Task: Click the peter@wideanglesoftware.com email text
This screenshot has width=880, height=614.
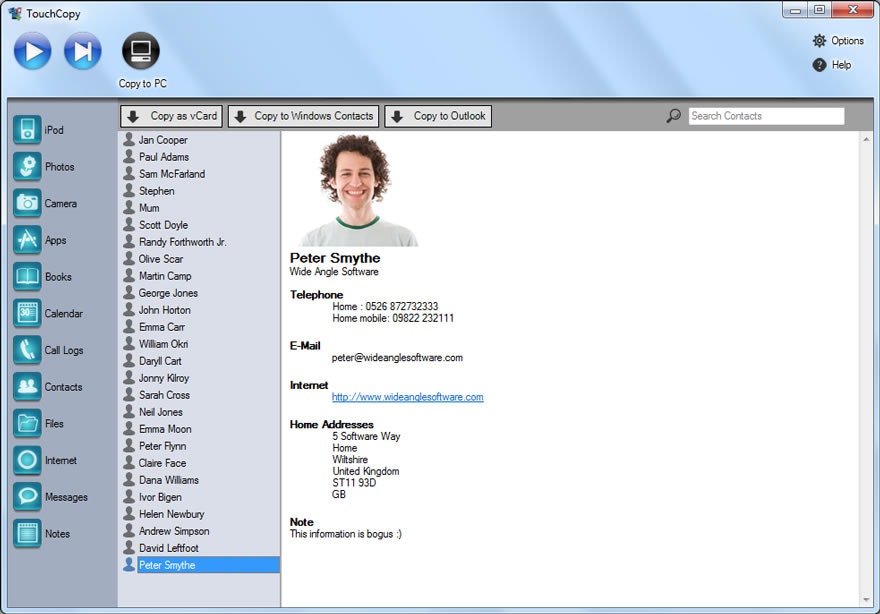Action: [397, 358]
